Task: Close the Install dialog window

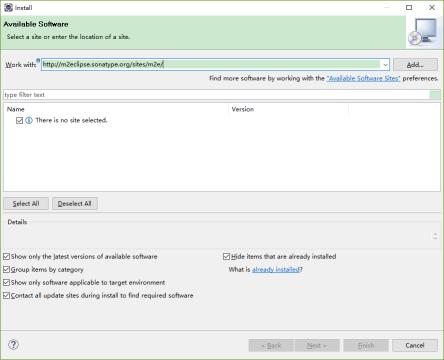Action: [432, 7]
